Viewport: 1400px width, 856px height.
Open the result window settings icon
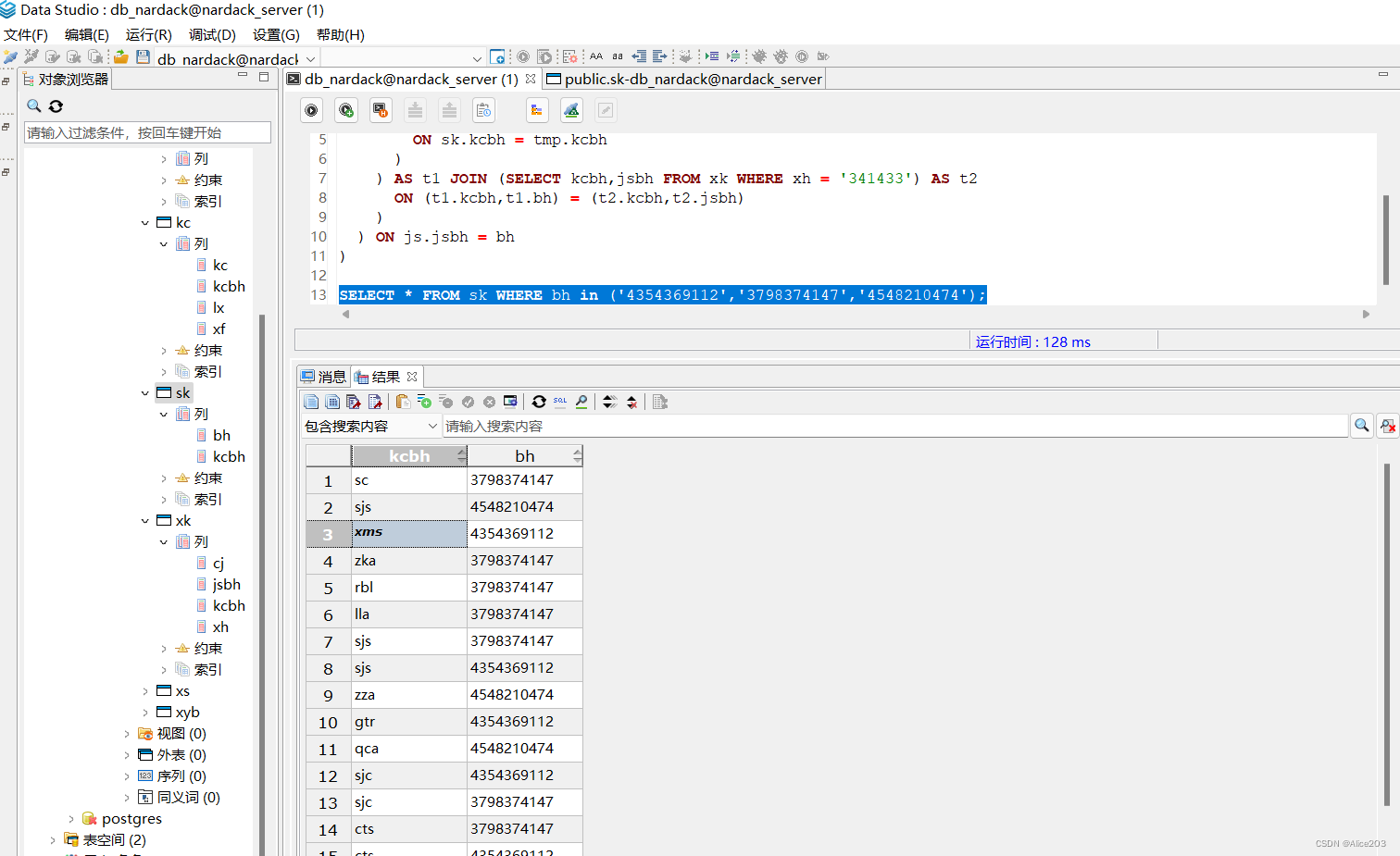coord(510,402)
